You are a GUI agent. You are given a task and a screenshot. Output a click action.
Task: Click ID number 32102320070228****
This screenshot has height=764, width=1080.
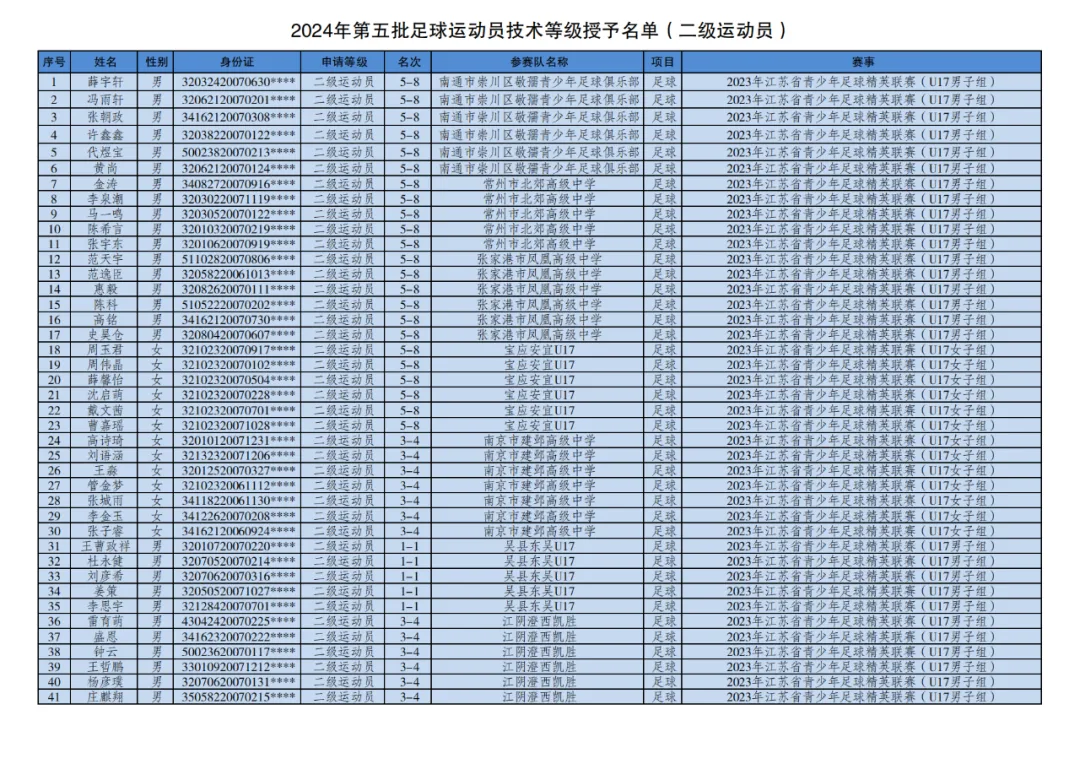(238, 395)
